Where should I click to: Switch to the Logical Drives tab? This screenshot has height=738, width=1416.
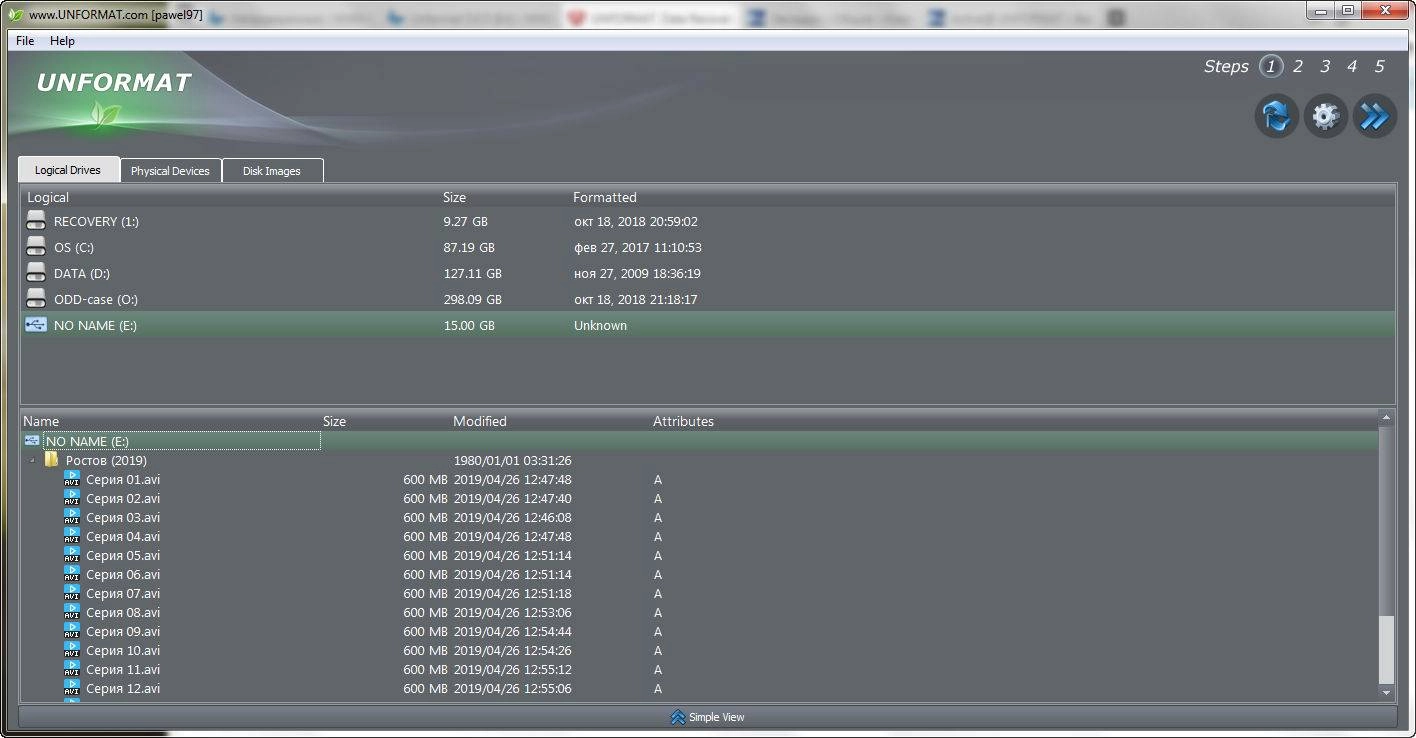68,170
